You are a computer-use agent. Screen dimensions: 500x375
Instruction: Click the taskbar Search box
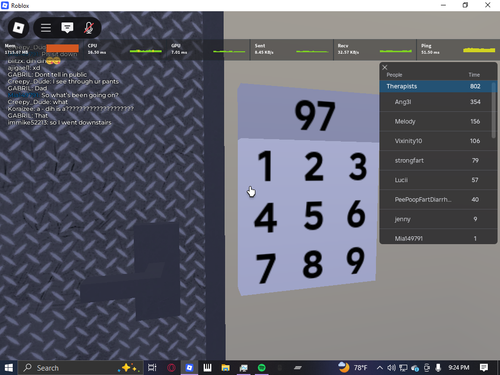80,368
